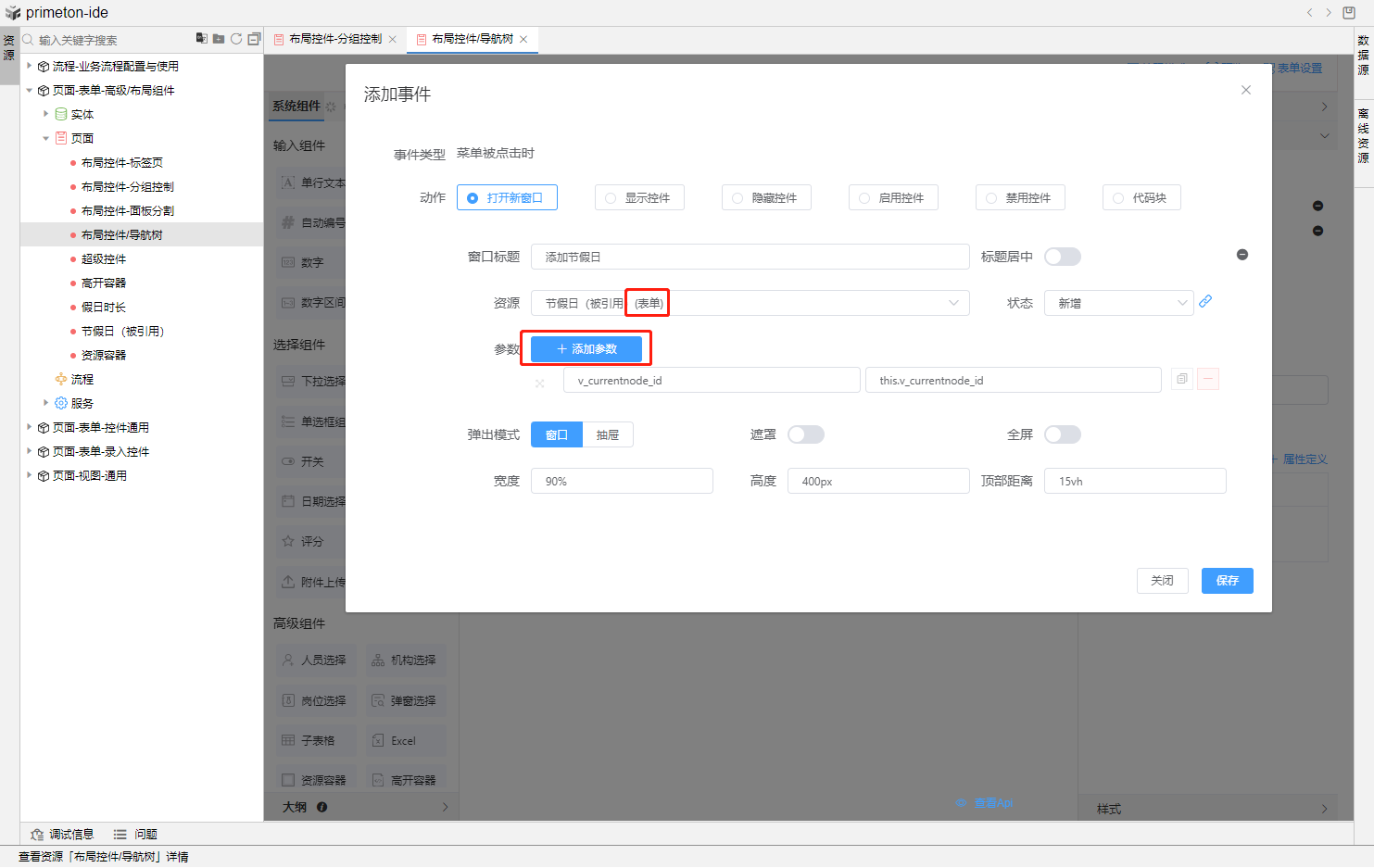
Task: Click the refresh icon in resource panel
Action: point(236,39)
